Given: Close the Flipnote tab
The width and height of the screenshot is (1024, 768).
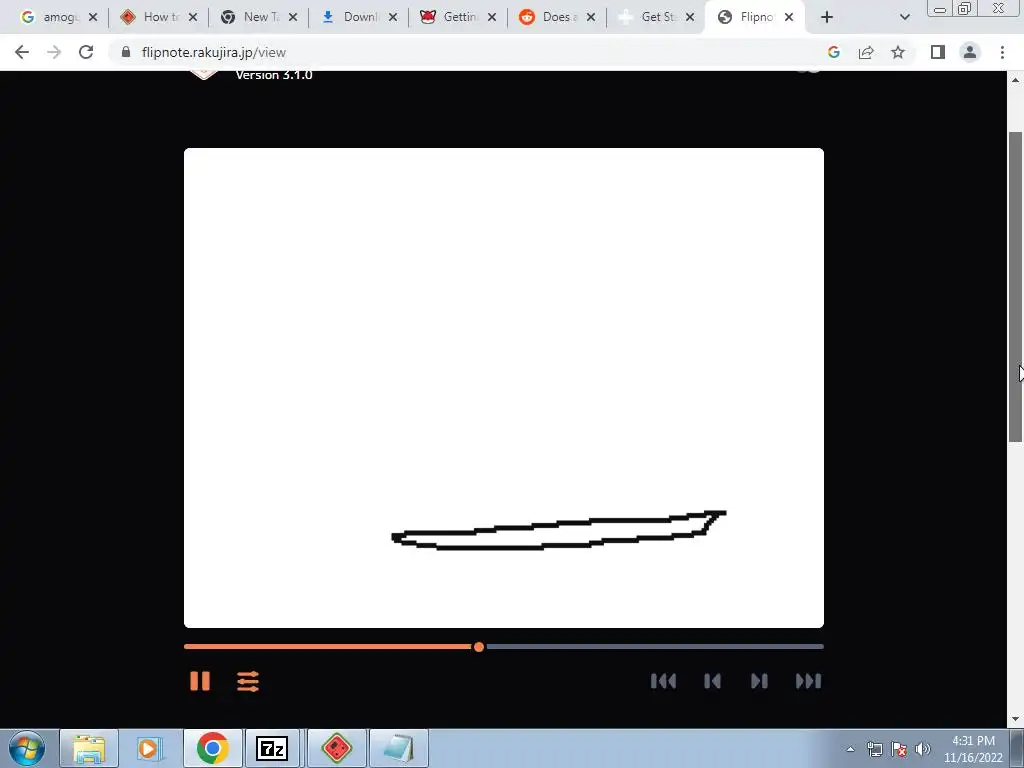Looking at the screenshot, I should tap(789, 18).
